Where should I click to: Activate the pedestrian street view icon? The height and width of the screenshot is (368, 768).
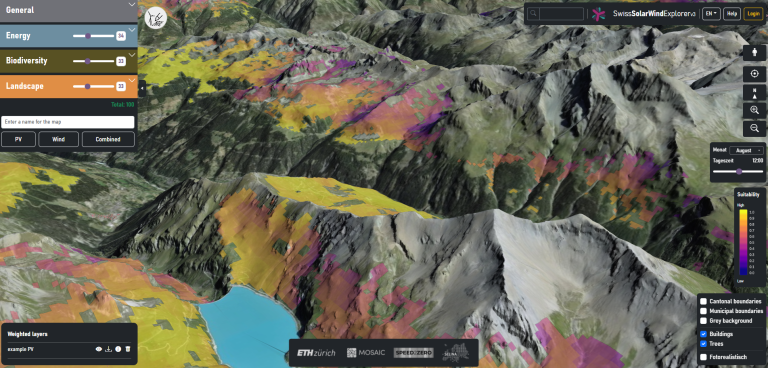pyautogui.click(x=754, y=52)
